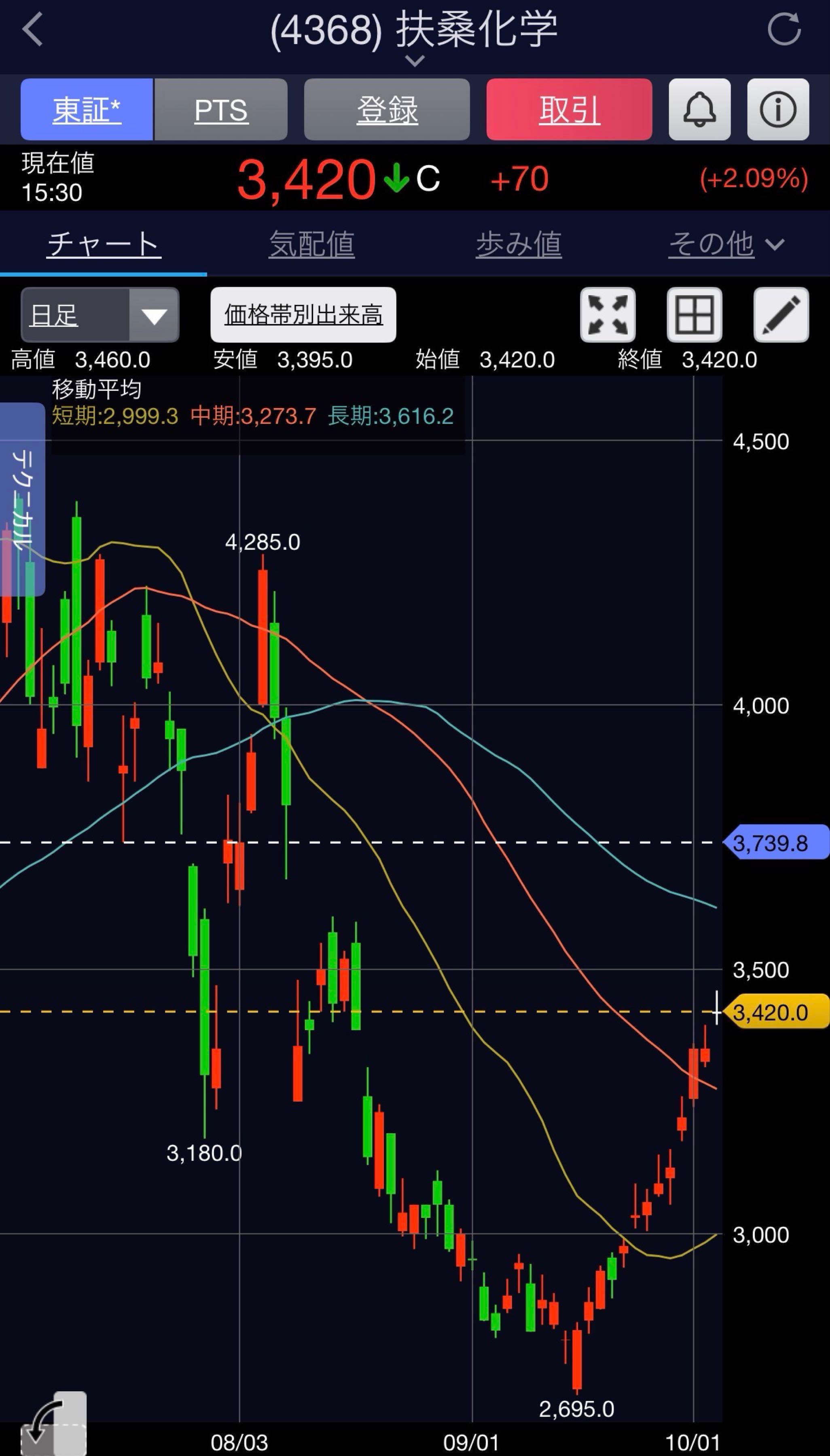Open the stock info icon
Image resolution: width=830 pixels, height=1456 pixels.
click(x=778, y=110)
